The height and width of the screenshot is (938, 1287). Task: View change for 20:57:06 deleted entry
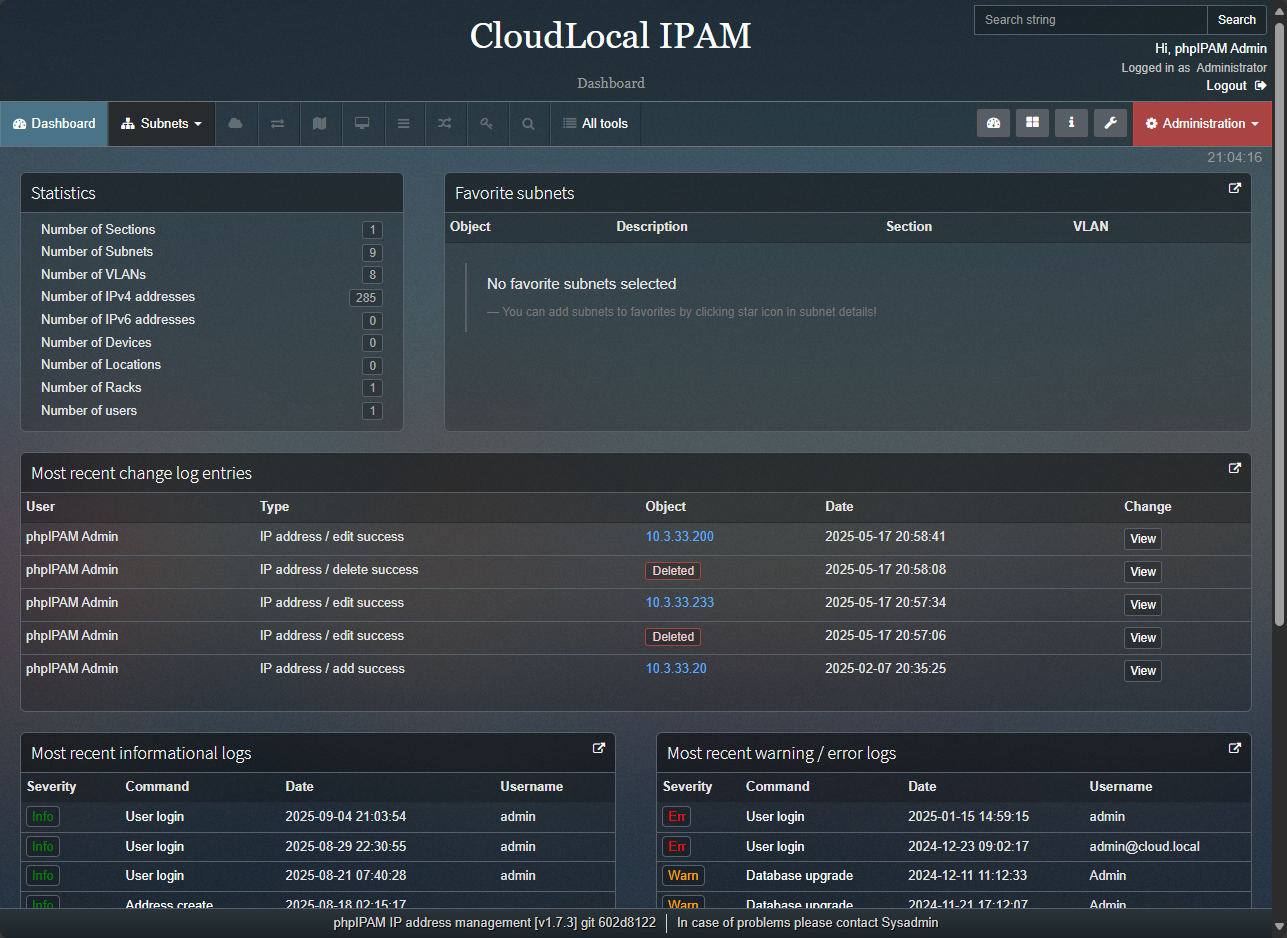pos(1143,638)
